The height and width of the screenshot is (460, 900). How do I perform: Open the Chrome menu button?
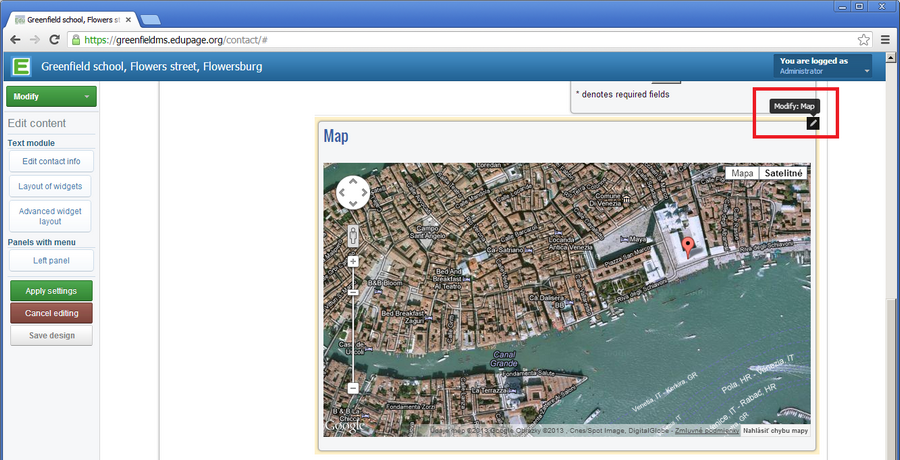[x=885, y=40]
